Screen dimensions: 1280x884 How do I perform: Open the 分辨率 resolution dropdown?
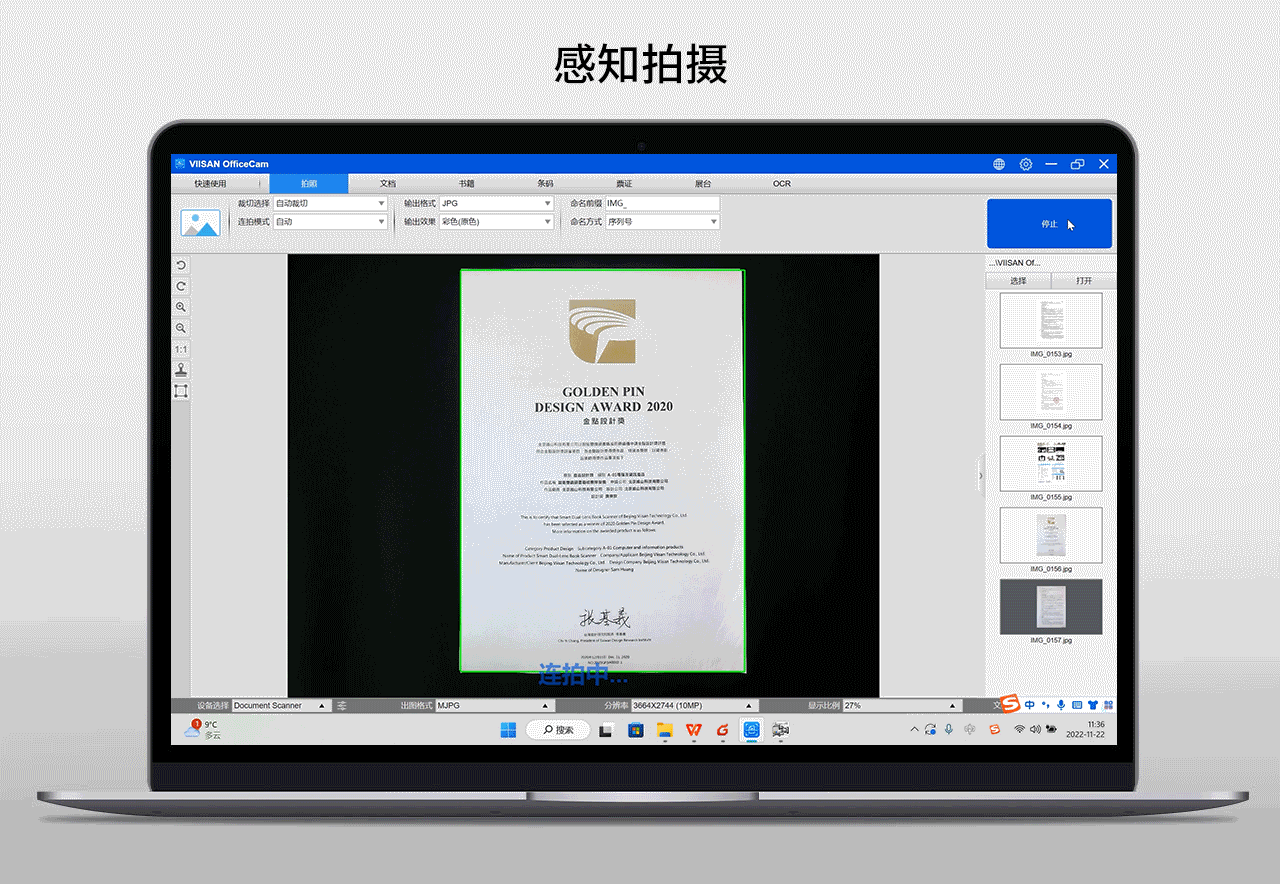tap(690, 705)
